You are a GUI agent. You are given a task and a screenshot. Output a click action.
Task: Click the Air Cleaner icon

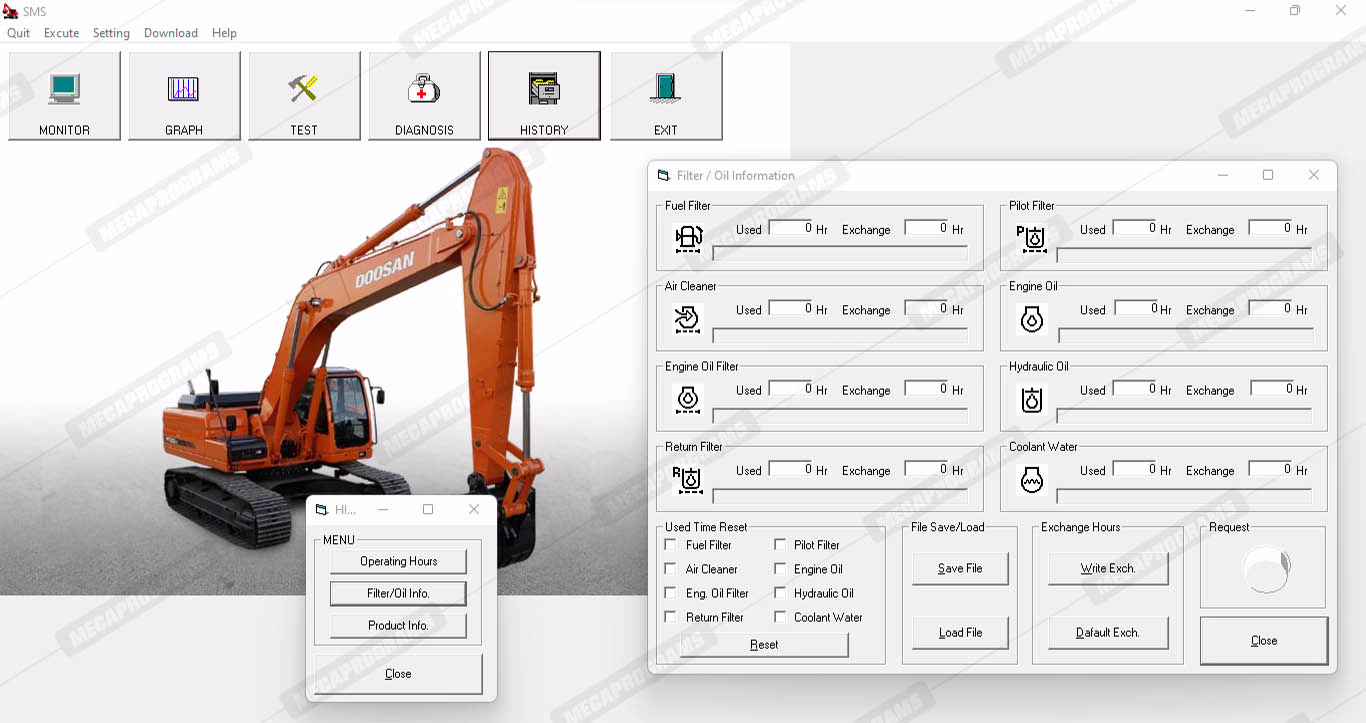point(689,319)
